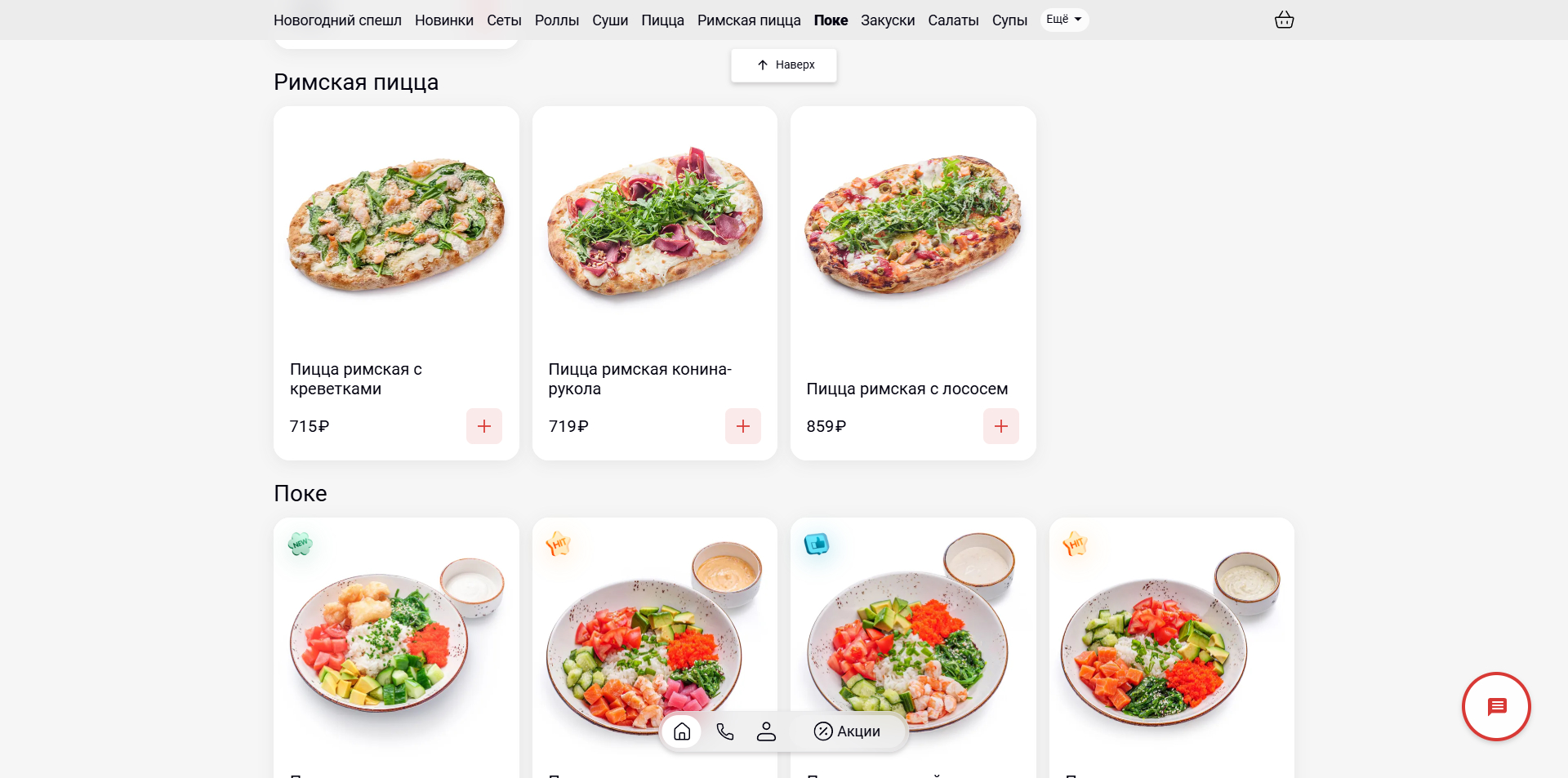This screenshot has width=1568, height=778.
Task: Click the home icon in bottom bar
Action: [x=682, y=731]
